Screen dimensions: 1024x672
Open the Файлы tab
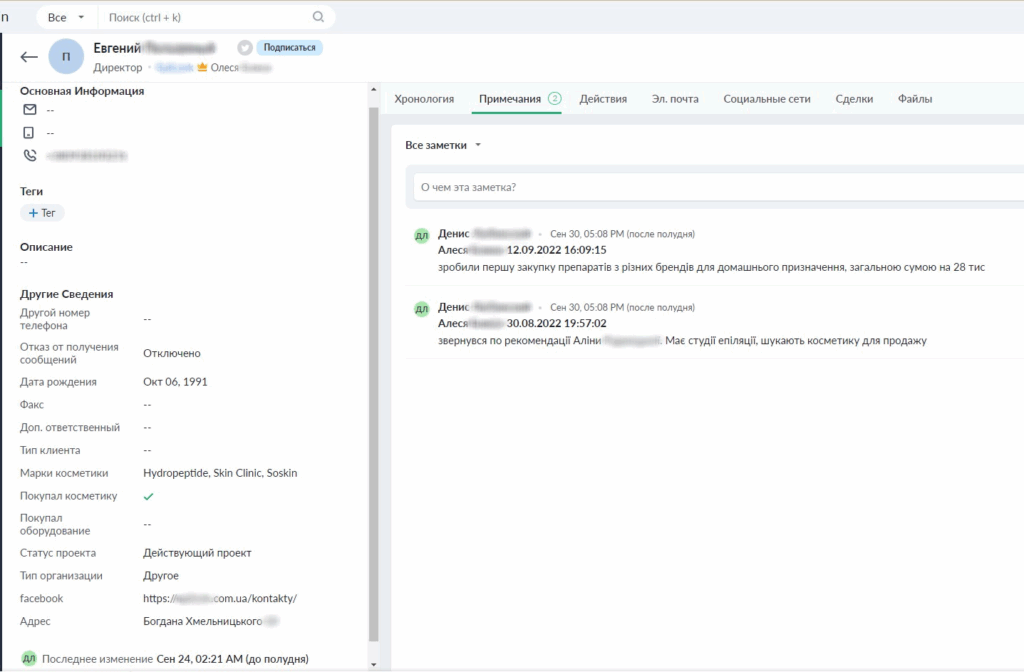point(915,99)
